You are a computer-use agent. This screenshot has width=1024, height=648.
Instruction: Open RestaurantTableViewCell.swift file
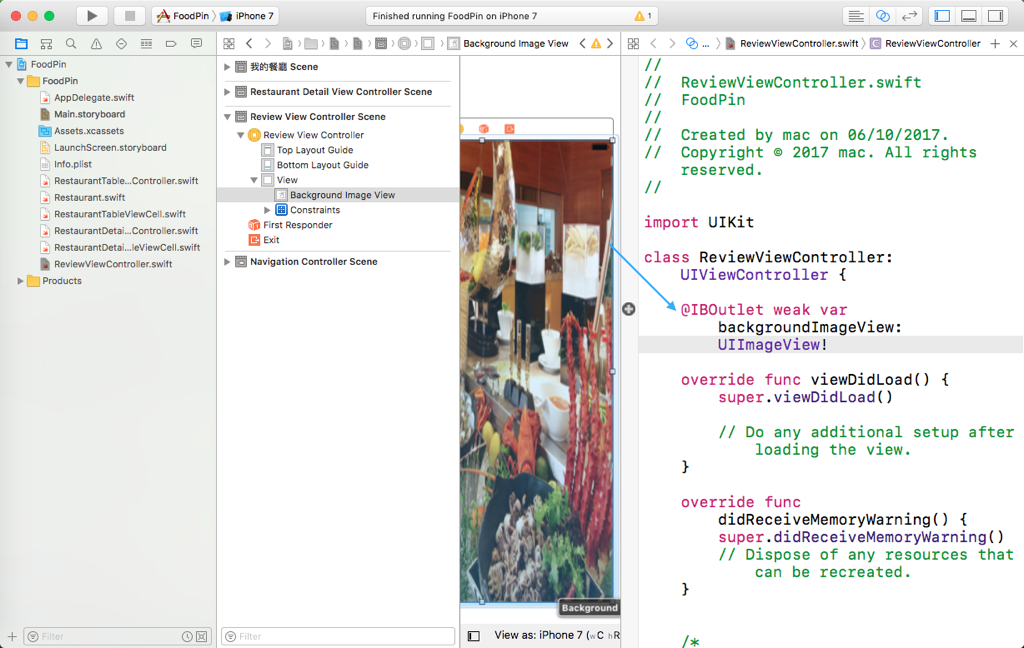120,214
